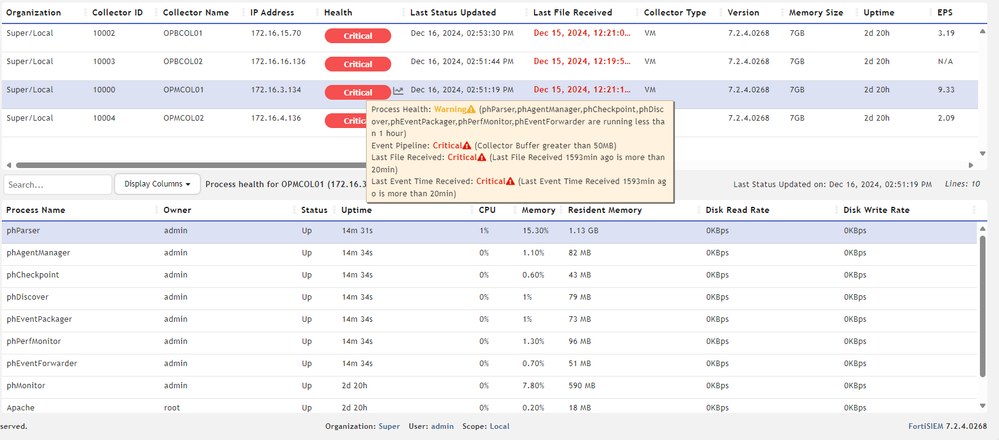Sort by Last File Received header
Viewport: 999px width, 440px height.
573,13
